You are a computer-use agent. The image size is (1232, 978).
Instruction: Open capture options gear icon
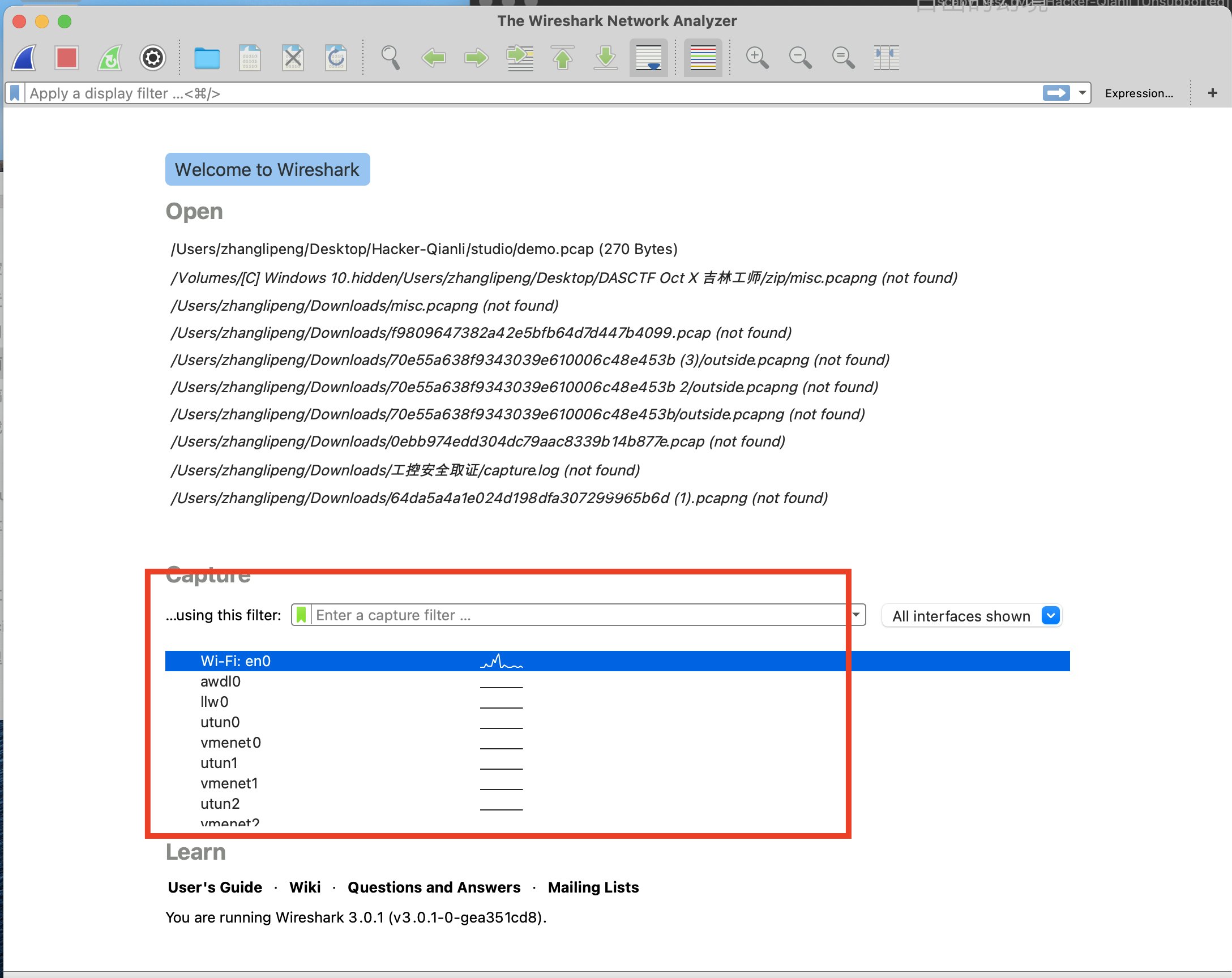(x=152, y=58)
